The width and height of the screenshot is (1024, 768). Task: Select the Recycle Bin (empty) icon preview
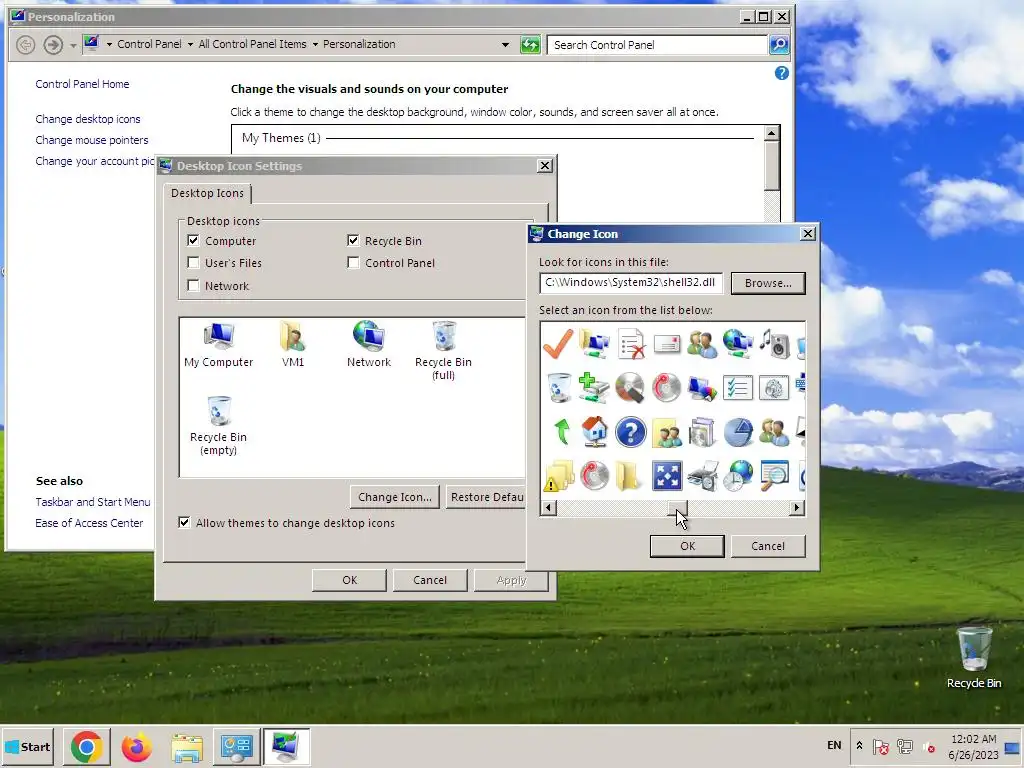pos(219,425)
